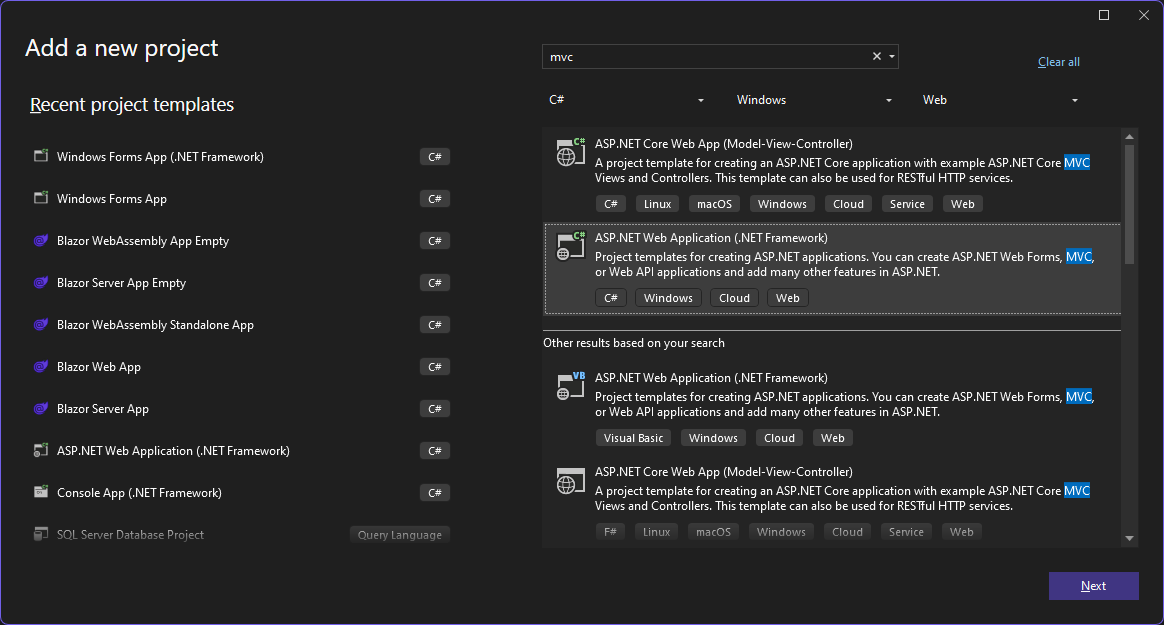Open the Web project type dropdown
1164x625 pixels.
click(x=1001, y=100)
